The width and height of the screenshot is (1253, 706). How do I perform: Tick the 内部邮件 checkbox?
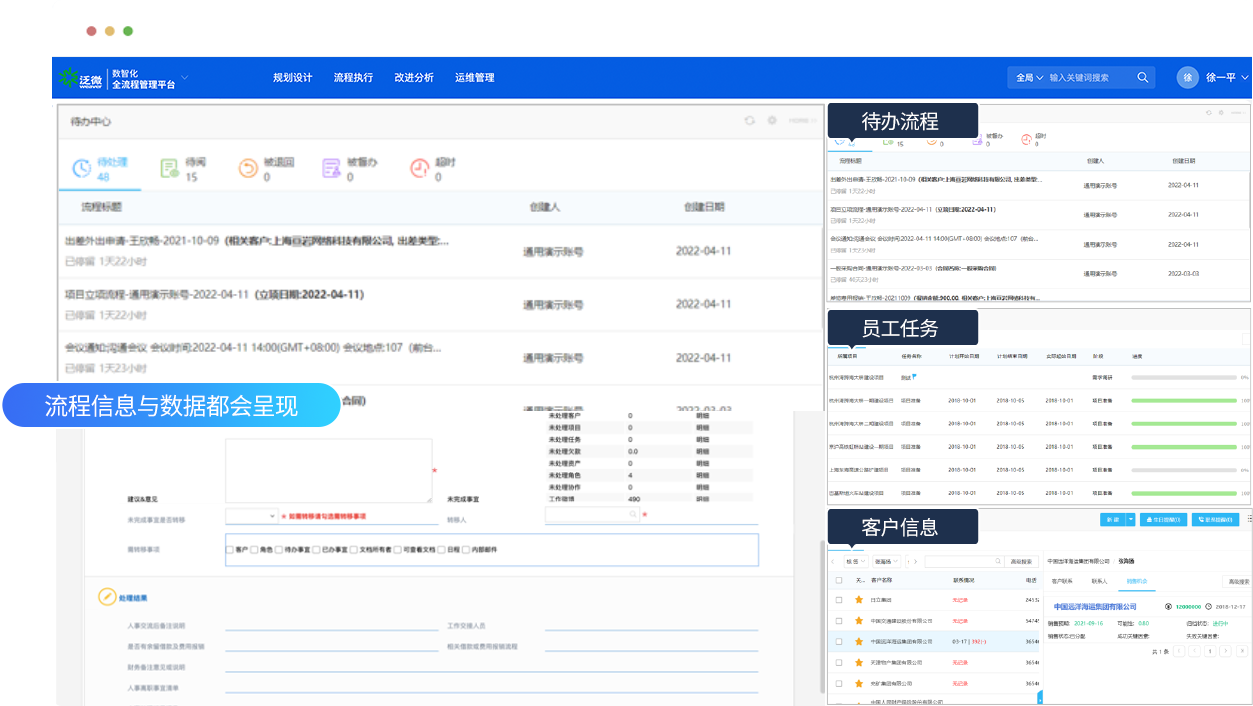pos(466,550)
